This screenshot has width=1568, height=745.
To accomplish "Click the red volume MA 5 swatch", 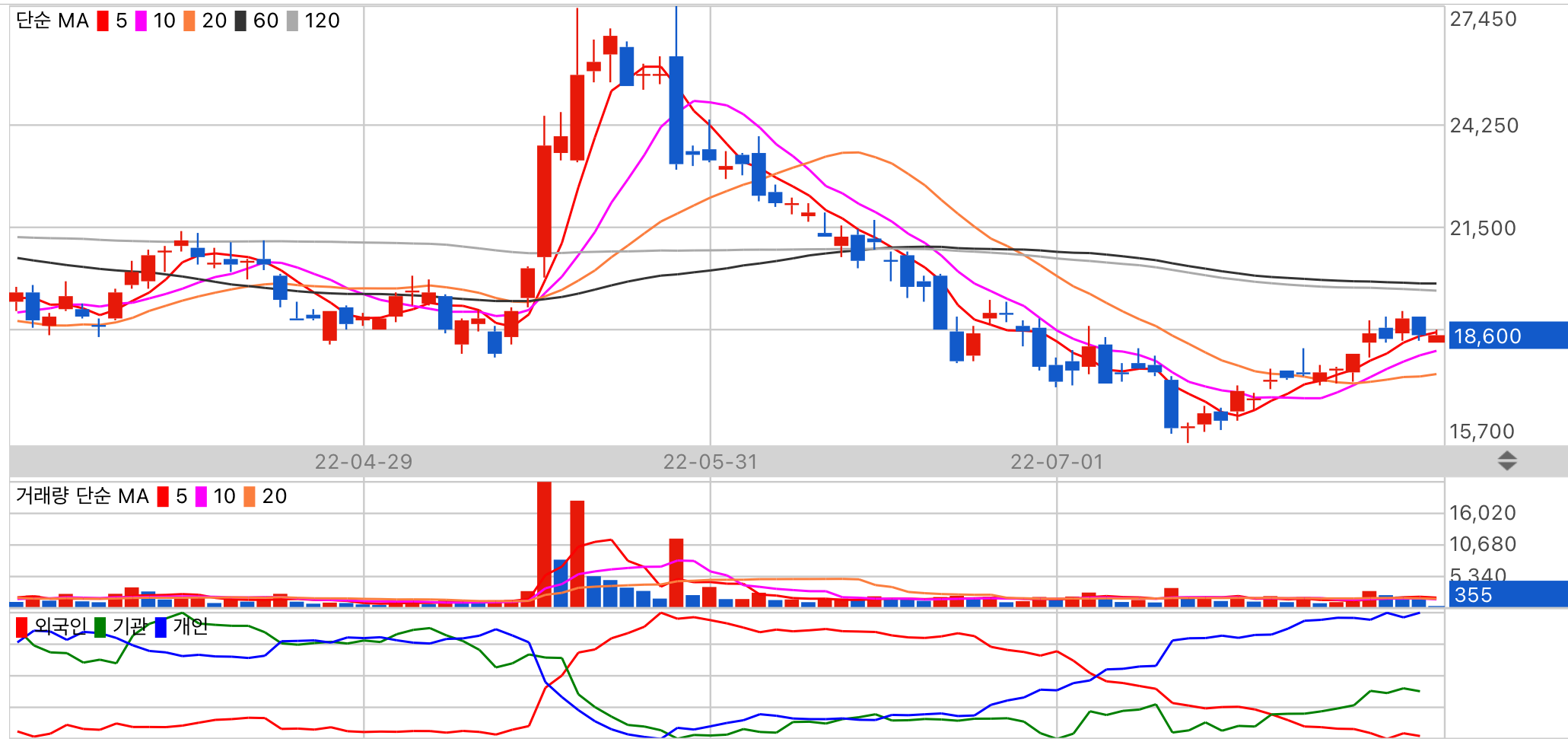I will pos(163,497).
